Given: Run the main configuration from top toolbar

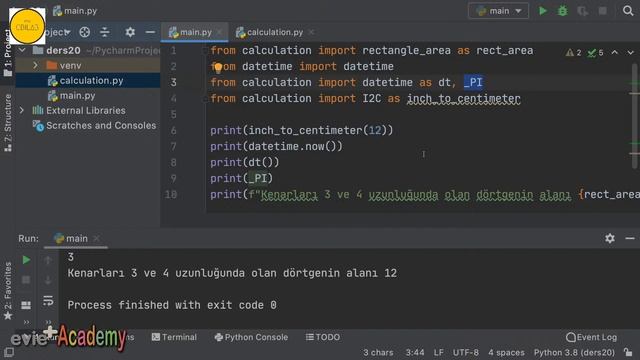Looking at the screenshot, I should coord(543,11).
